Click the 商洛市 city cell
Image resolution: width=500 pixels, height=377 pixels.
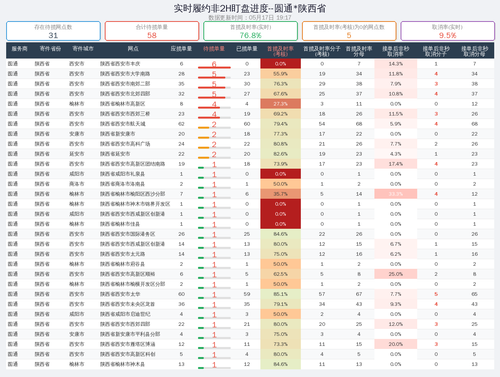tap(77, 184)
